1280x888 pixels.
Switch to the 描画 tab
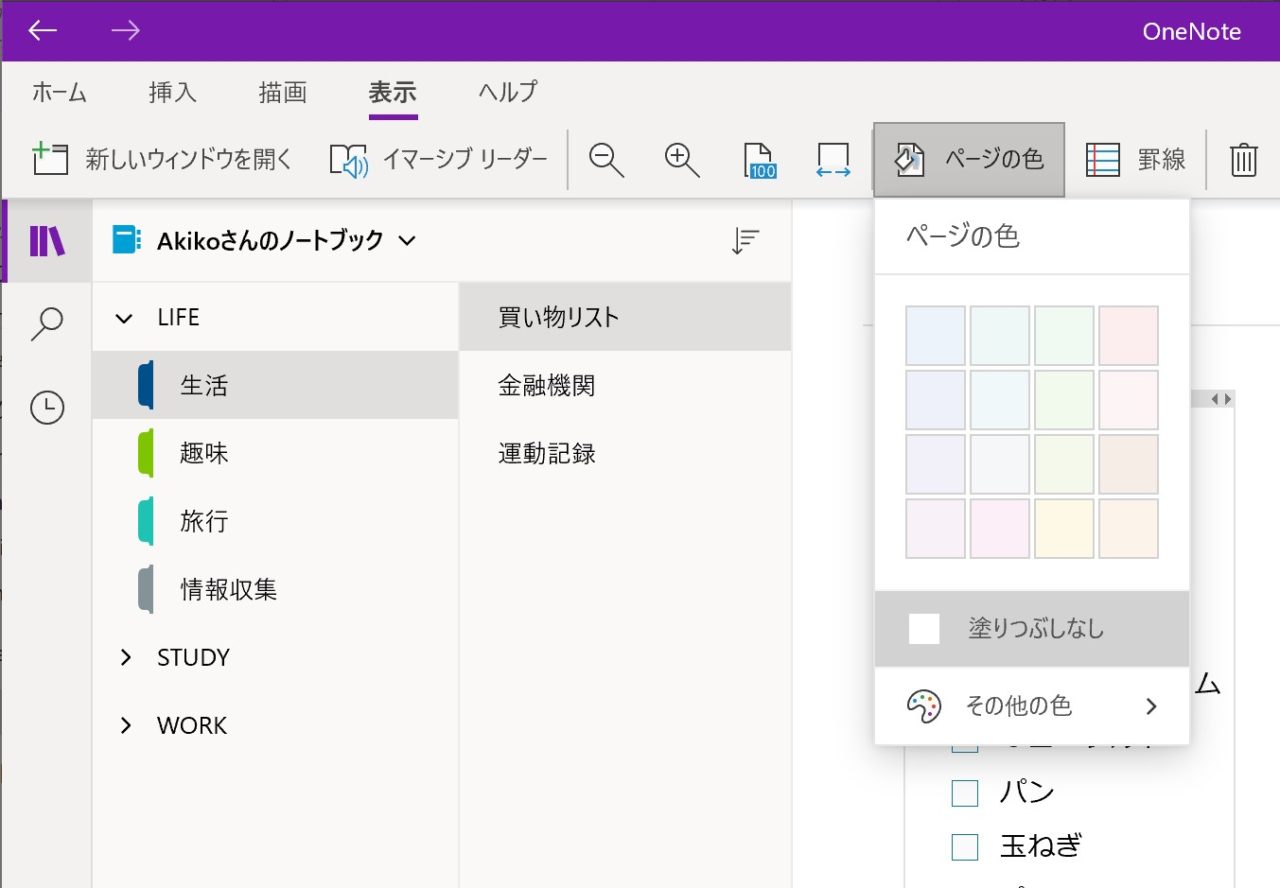click(x=282, y=93)
